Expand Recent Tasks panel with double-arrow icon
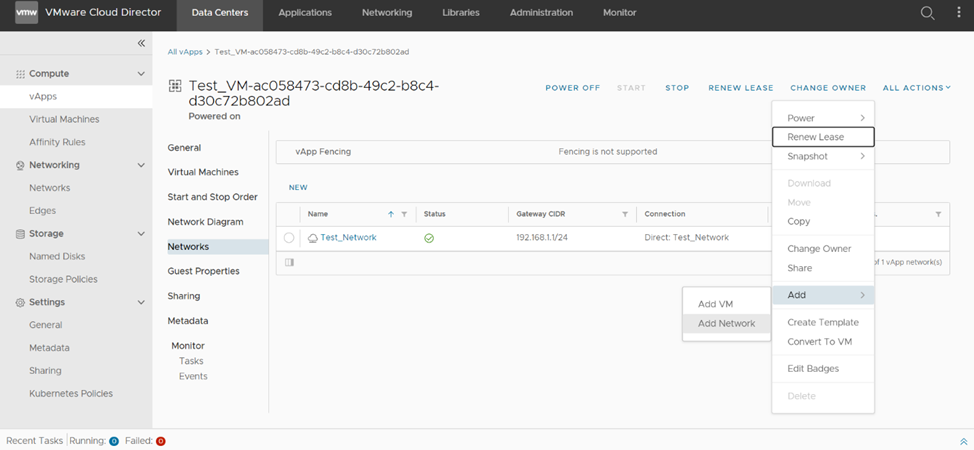 963,441
